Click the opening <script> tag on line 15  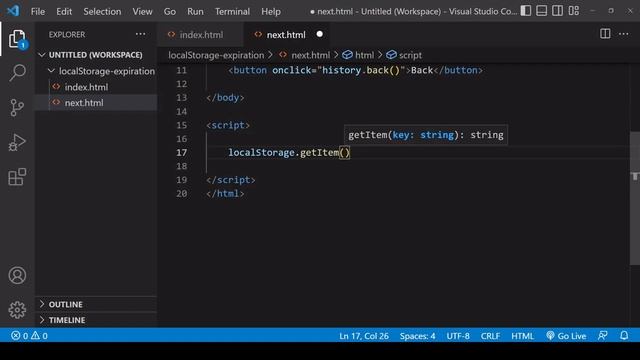[228, 125]
